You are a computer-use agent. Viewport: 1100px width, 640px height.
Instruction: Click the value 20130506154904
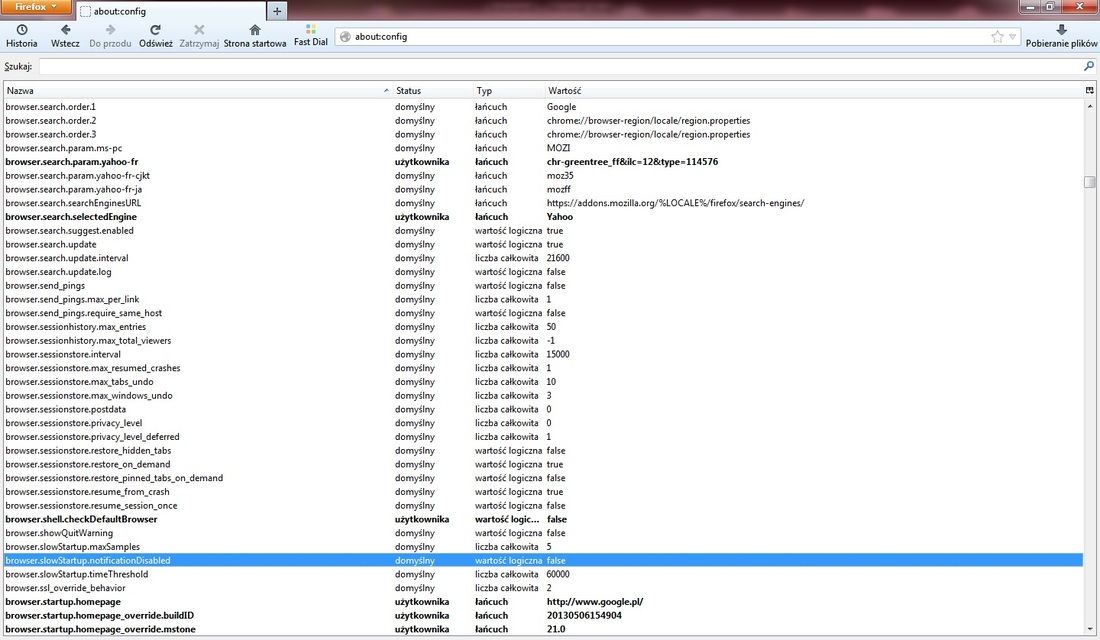pos(584,615)
